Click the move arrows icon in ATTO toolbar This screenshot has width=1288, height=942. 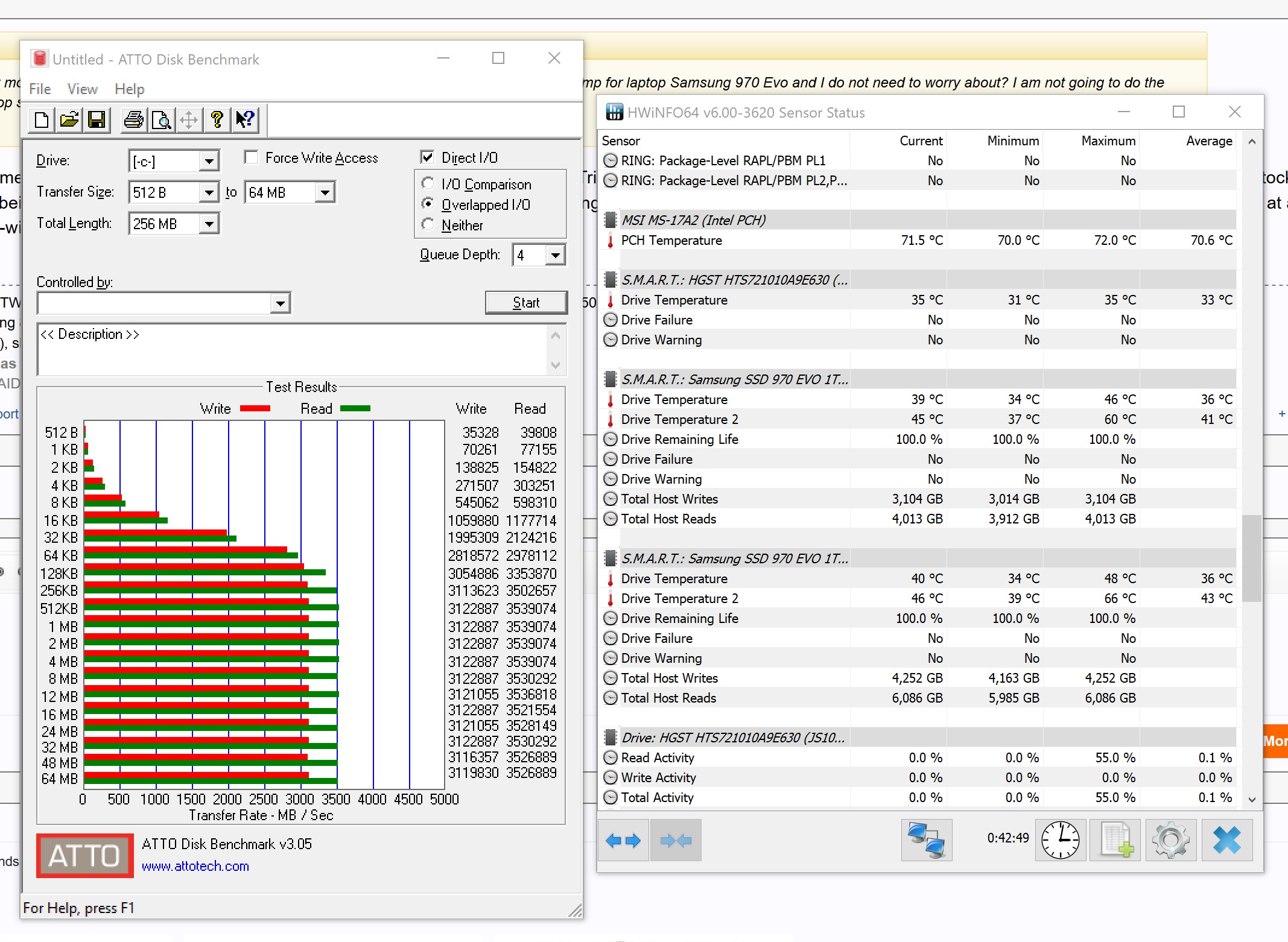point(189,120)
